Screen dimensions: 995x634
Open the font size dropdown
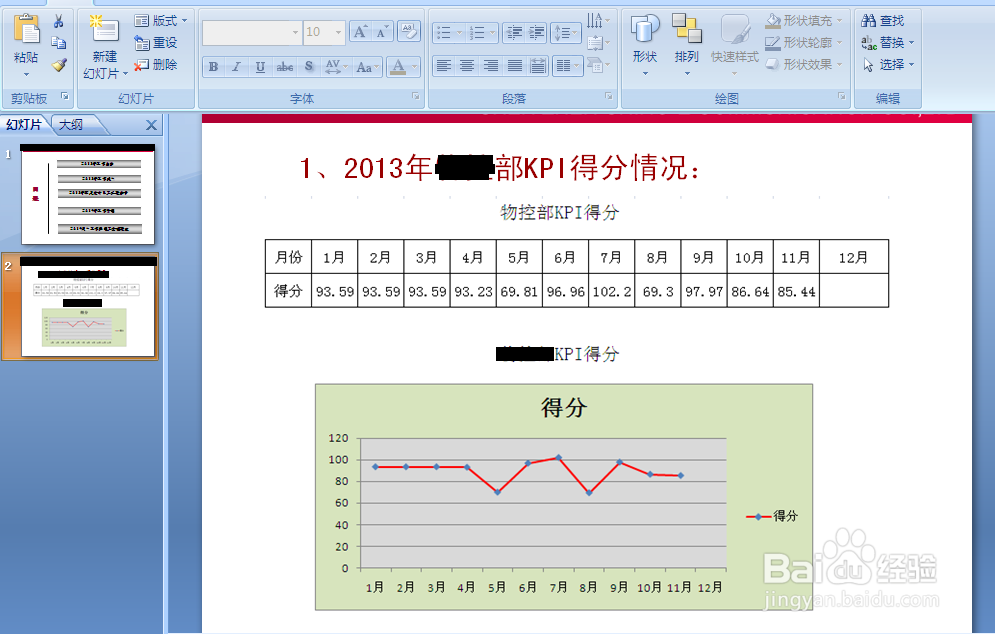337,32
